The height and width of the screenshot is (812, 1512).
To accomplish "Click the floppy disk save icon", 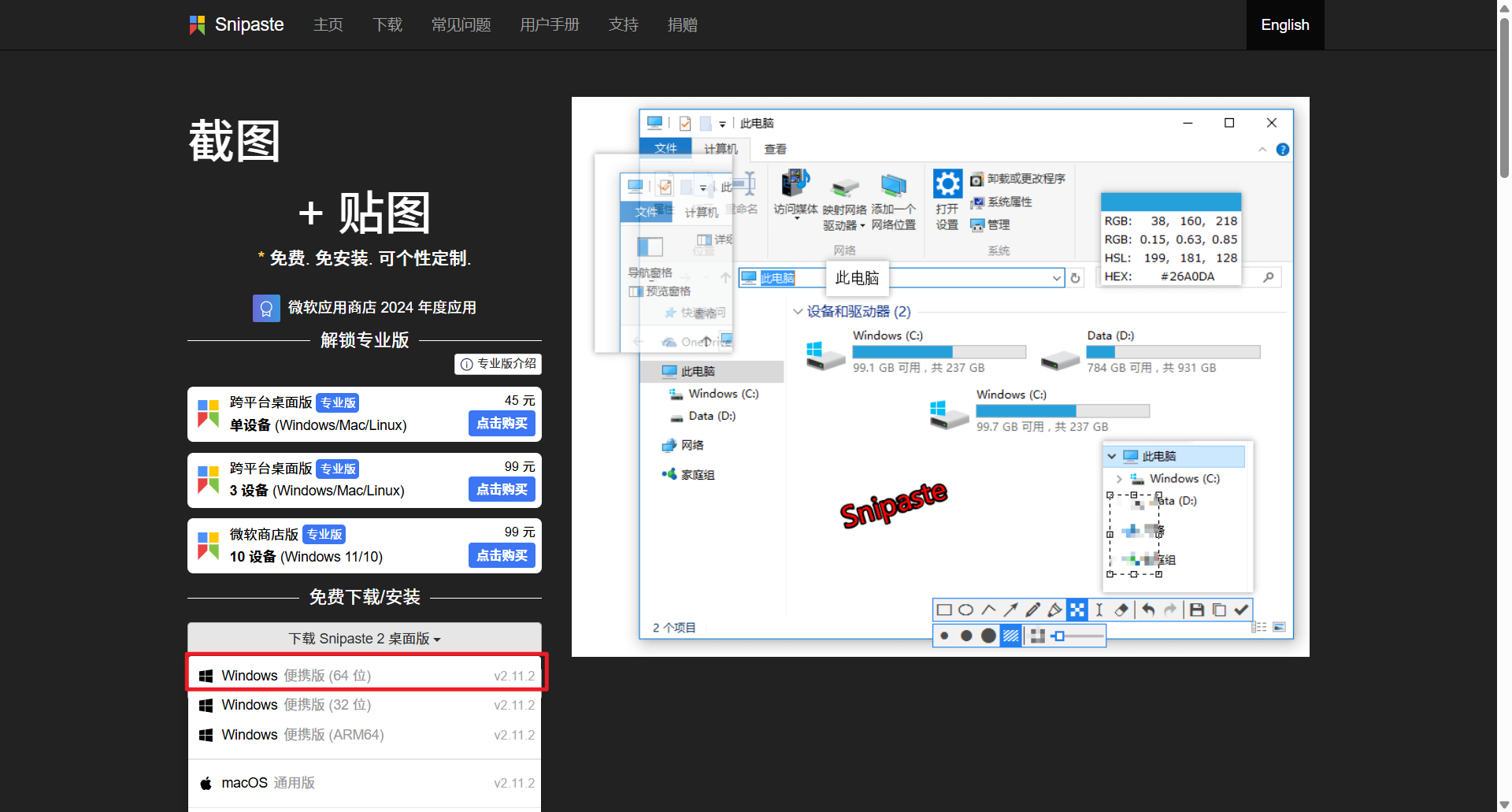I will click(x=1196, y=610).
